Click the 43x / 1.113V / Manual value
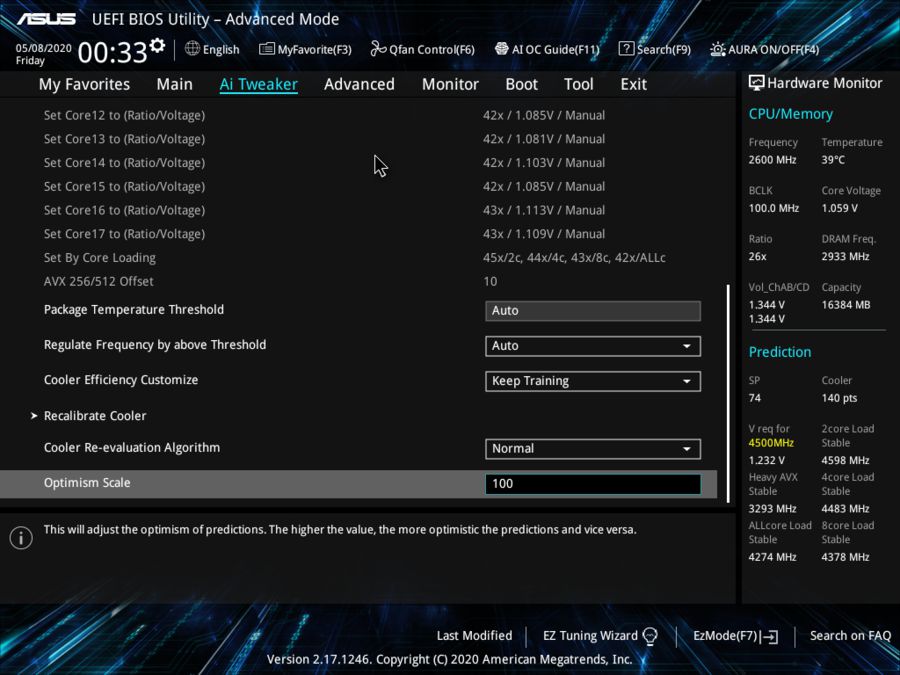 click(x=544, y=210)
